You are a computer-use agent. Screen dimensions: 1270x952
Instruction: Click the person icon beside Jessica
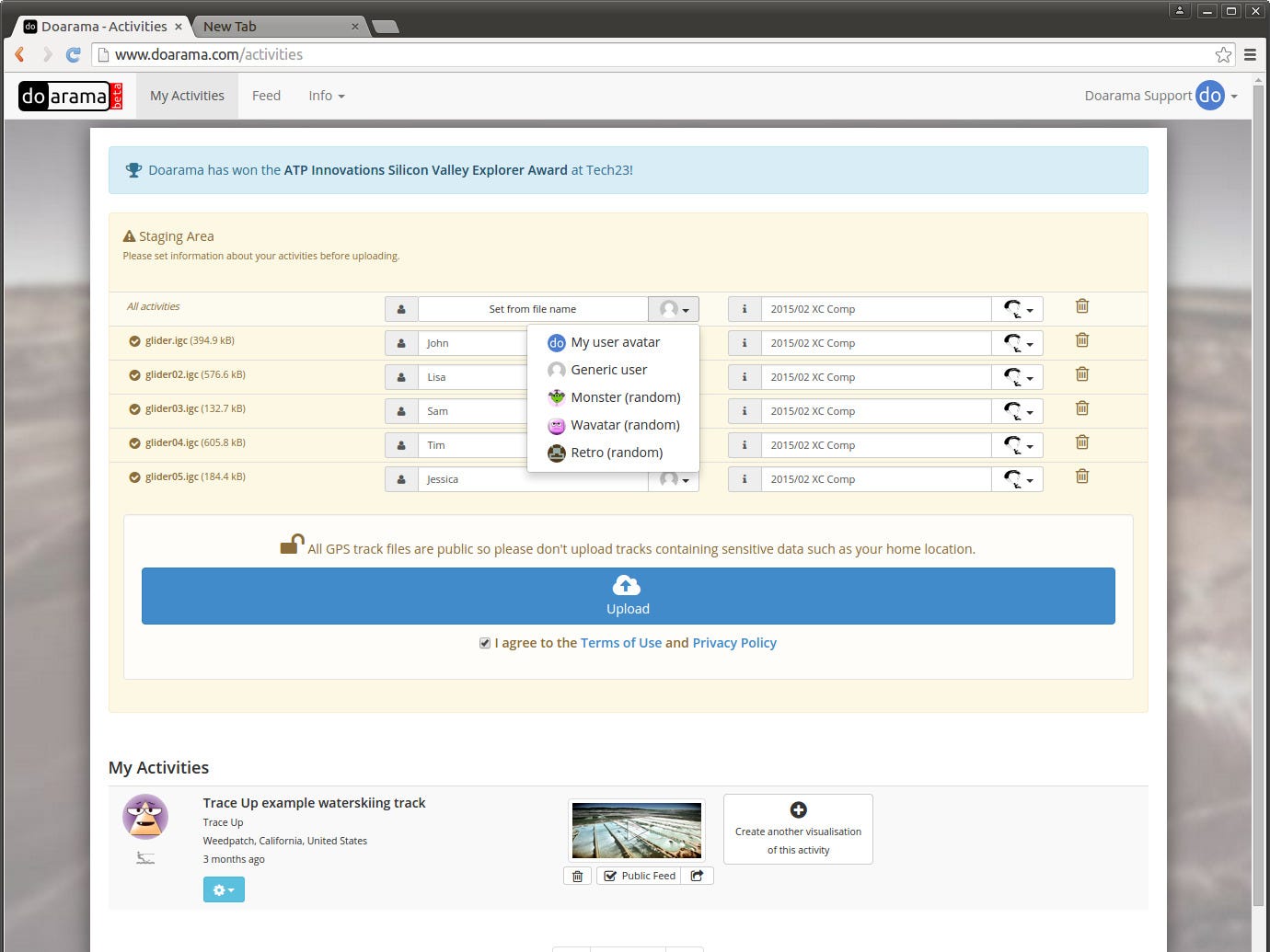(x=401, y=479)
